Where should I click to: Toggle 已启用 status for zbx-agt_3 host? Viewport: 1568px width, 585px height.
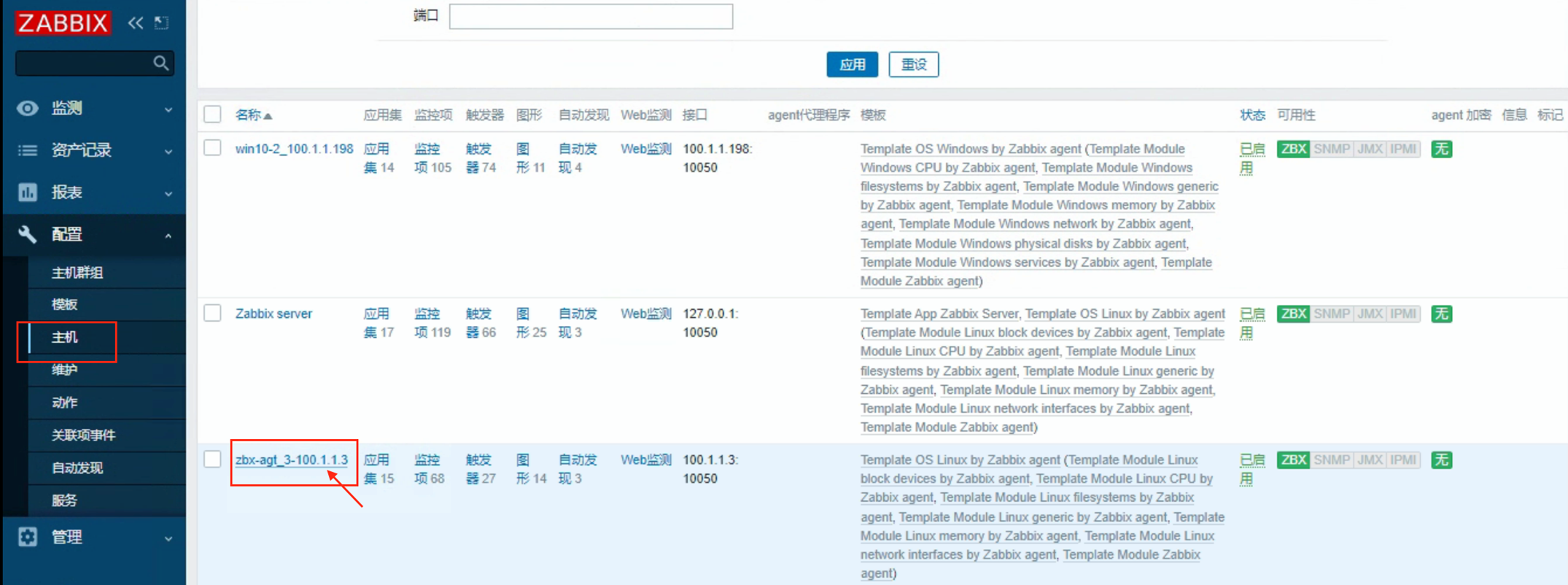1252,469
